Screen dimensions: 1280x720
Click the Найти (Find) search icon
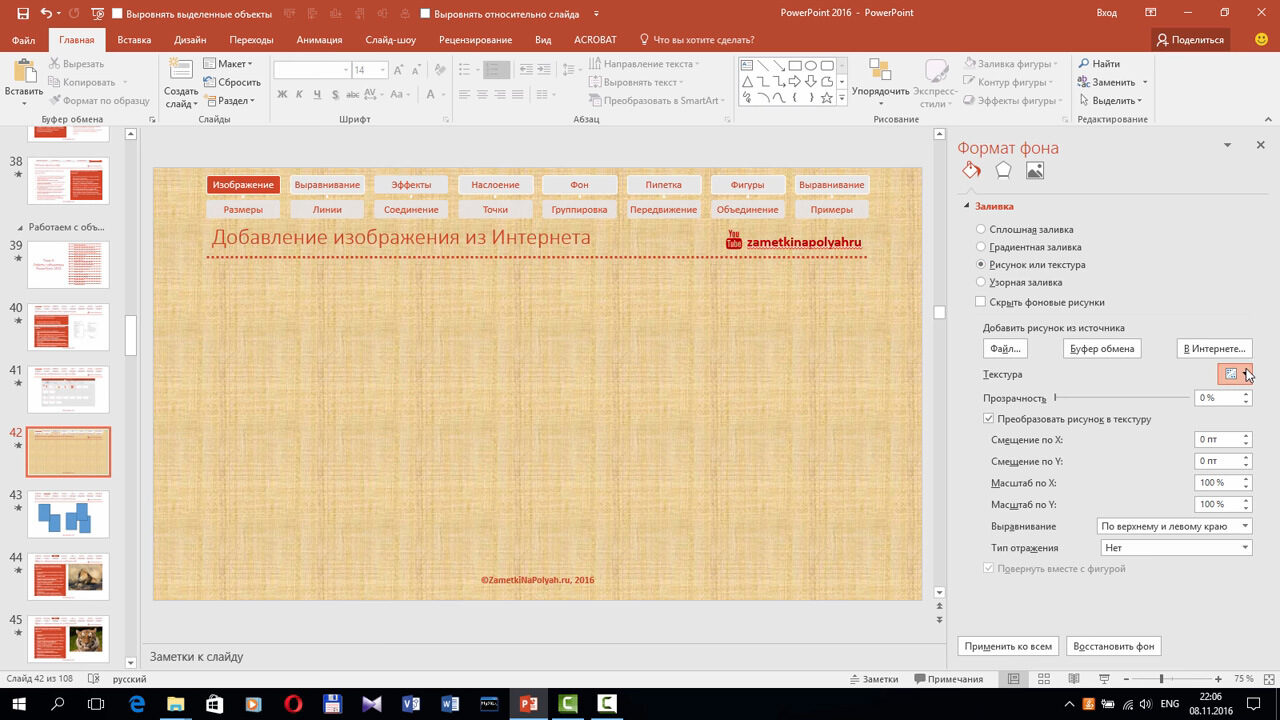[x=1084, y=64]
